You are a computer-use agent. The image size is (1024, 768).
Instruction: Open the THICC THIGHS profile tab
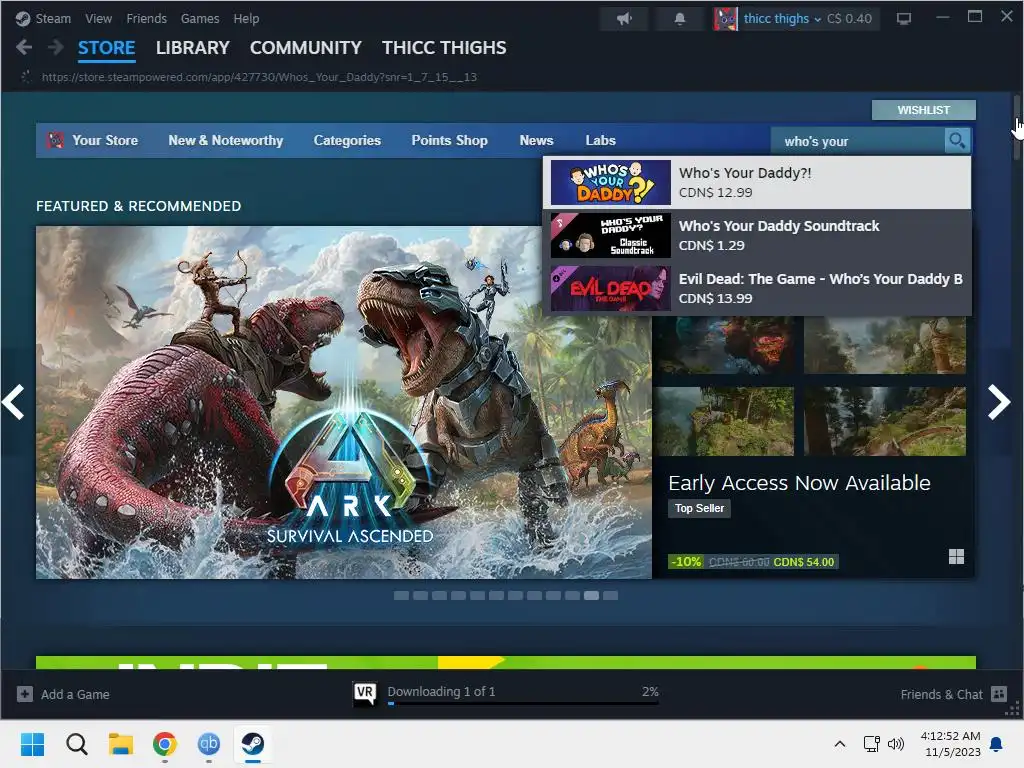click(x=444, y=48)
